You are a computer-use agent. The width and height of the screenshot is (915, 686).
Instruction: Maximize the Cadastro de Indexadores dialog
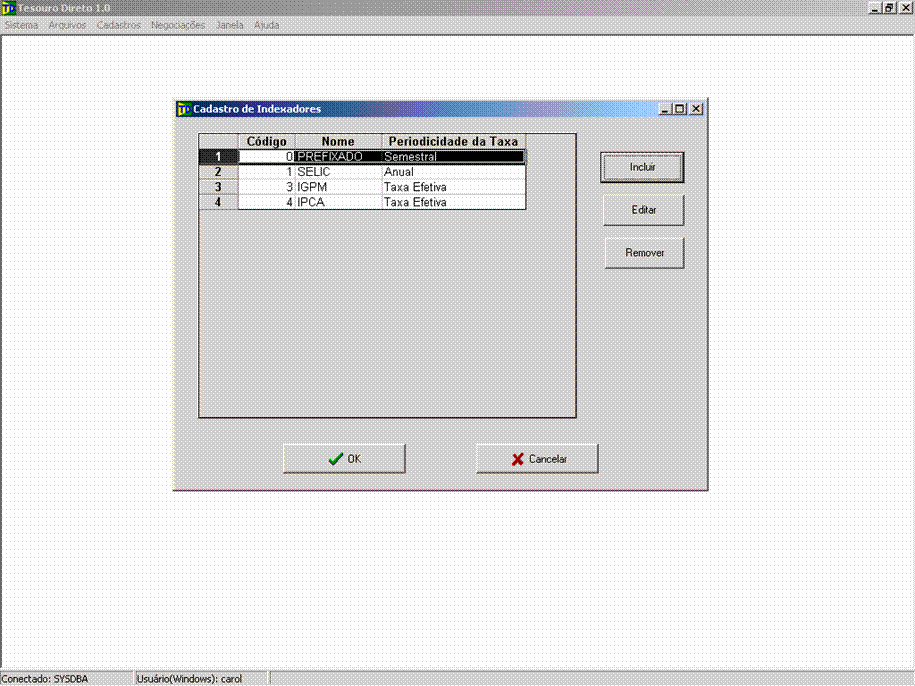pos(680,109)
